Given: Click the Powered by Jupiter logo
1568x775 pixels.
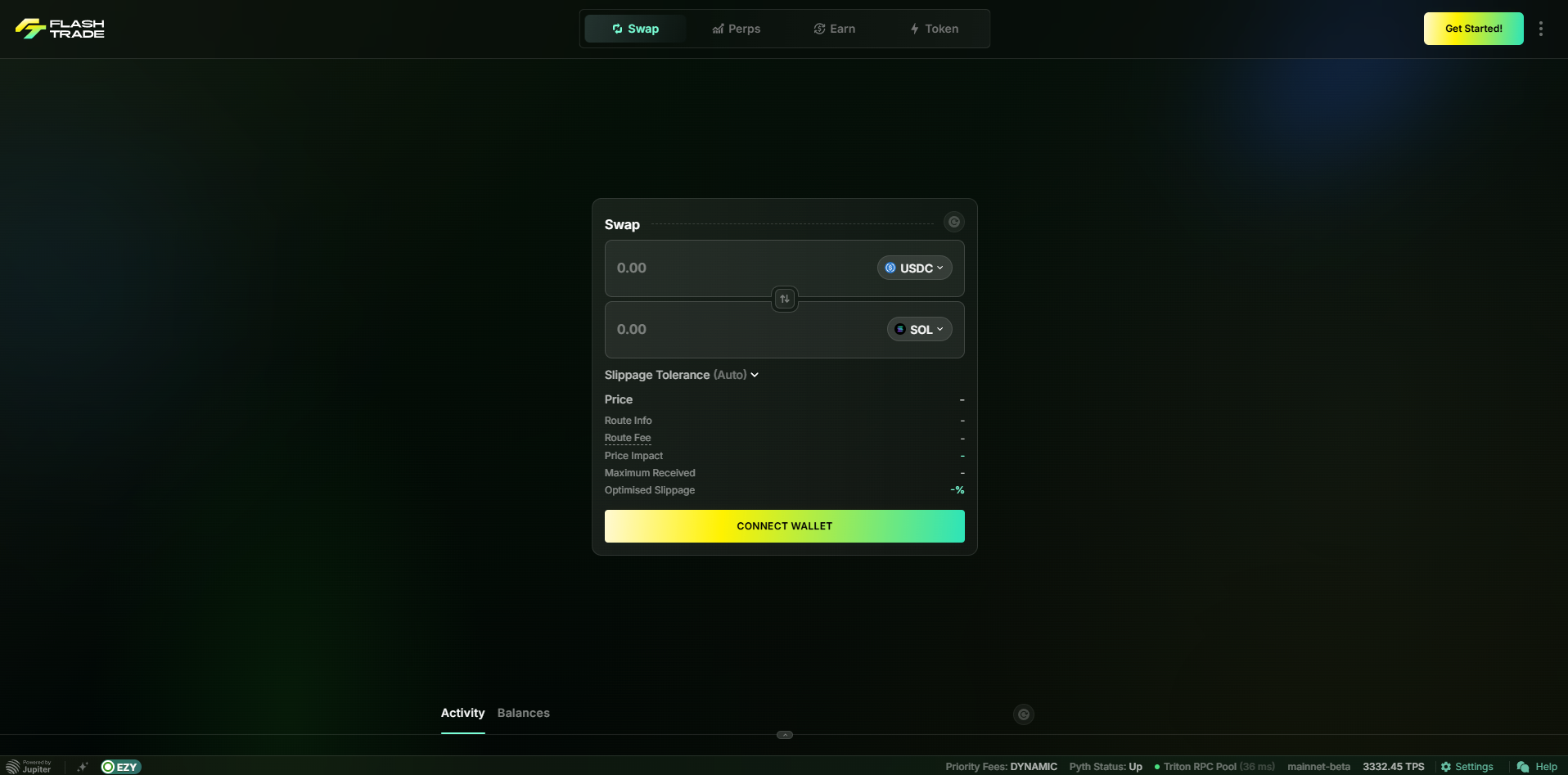Looking at the screenshot, I should pos(29,767).
